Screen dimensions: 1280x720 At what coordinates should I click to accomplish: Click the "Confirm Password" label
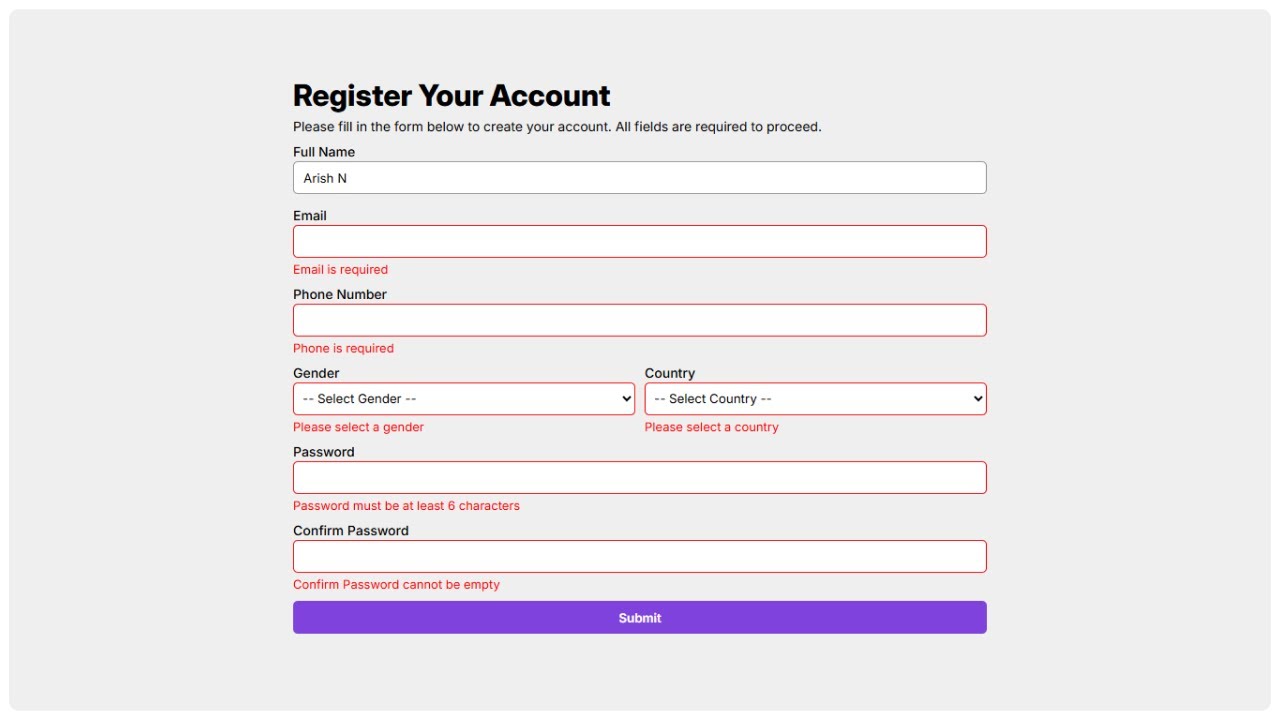[351, 531]
